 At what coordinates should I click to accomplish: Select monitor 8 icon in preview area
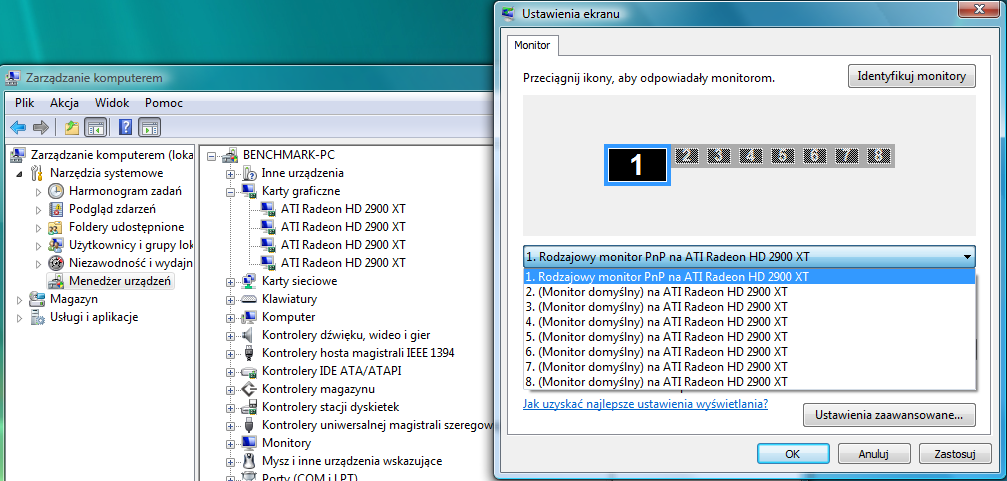(x=879, y=155)
